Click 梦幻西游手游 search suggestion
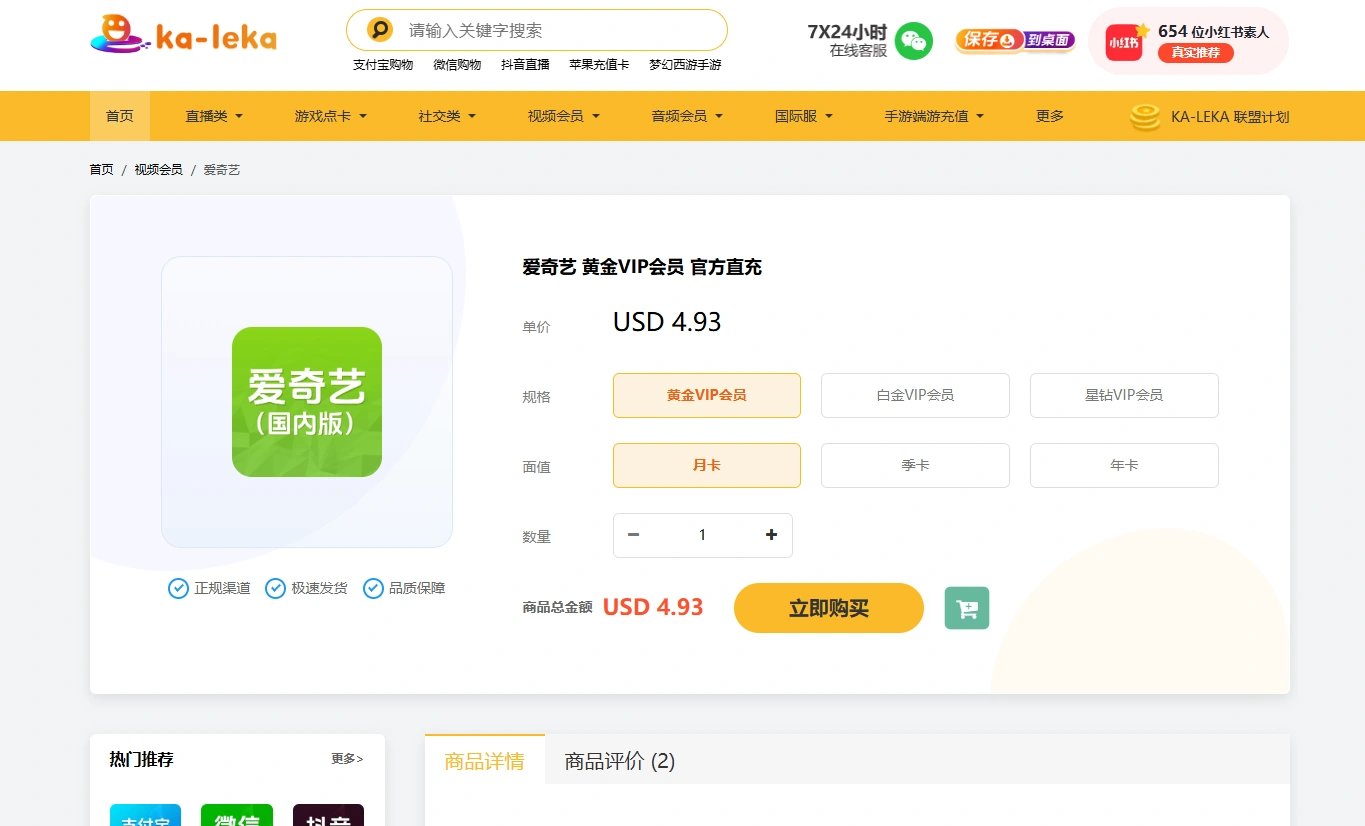 click(x=685, y=65)
